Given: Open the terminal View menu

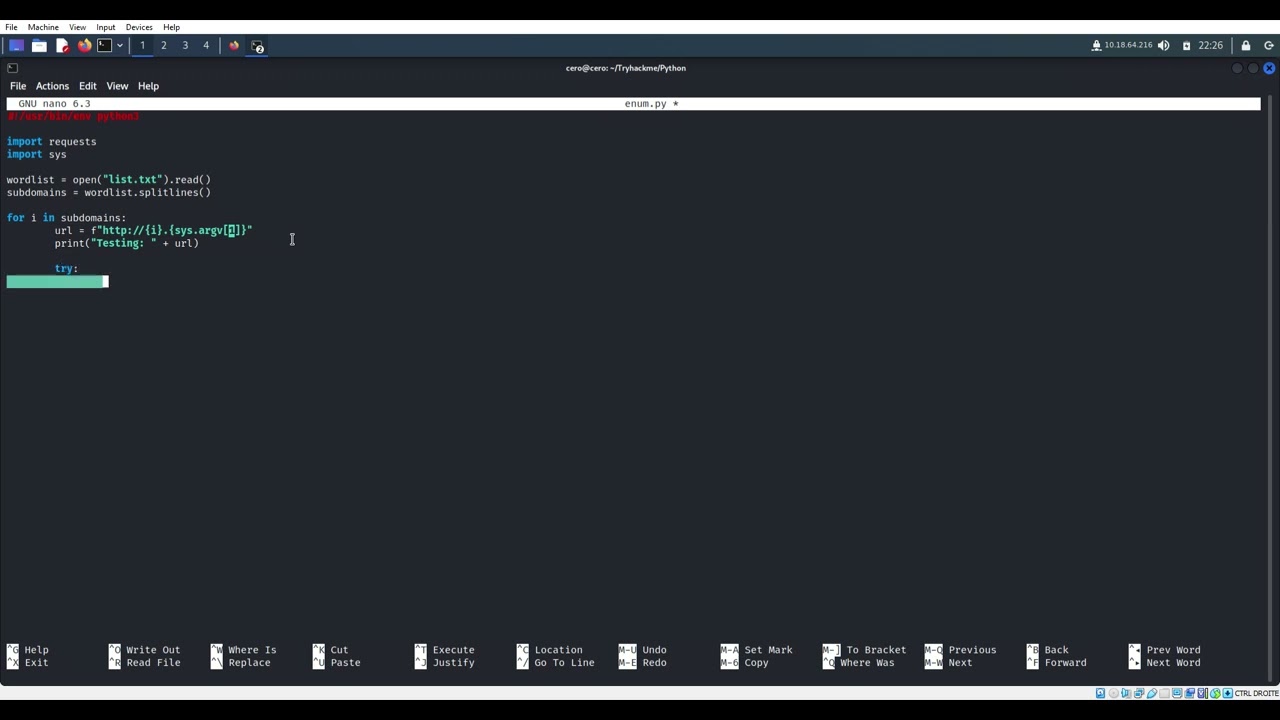Looking at the screenshot, I should pyautogui.click(x=117, y=86).
